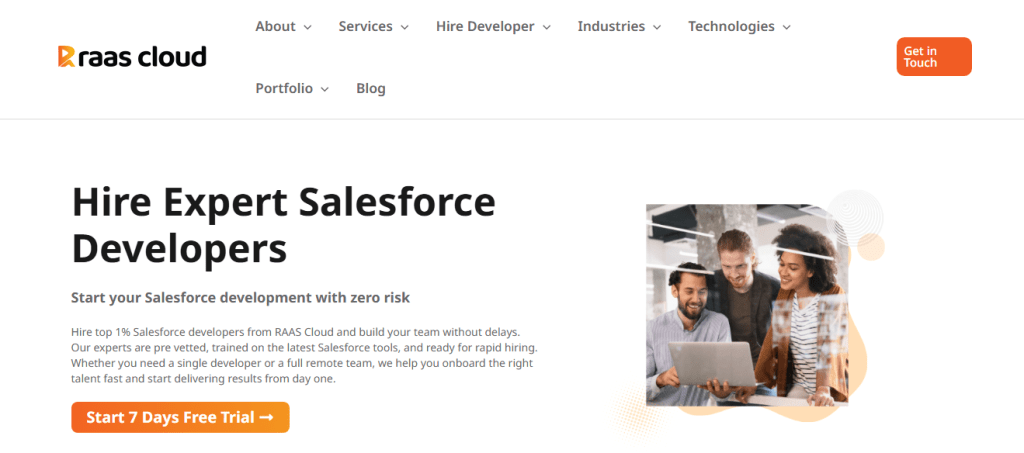Click the RAAS Cloud logo

point(132,57)
